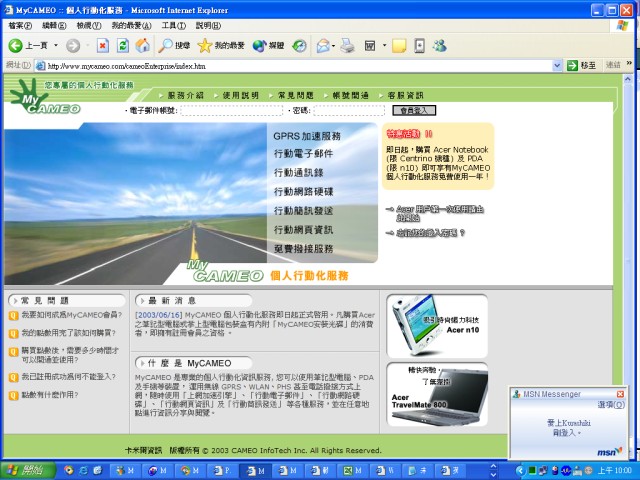Open the 工具(T) menu

[173, 26]
